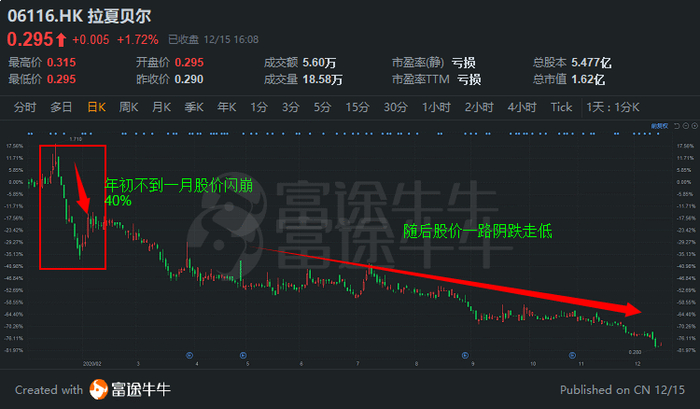Select the 月K monthly chart tab
Viewport: 700px width, 409px height.
(x=161, y=107)
